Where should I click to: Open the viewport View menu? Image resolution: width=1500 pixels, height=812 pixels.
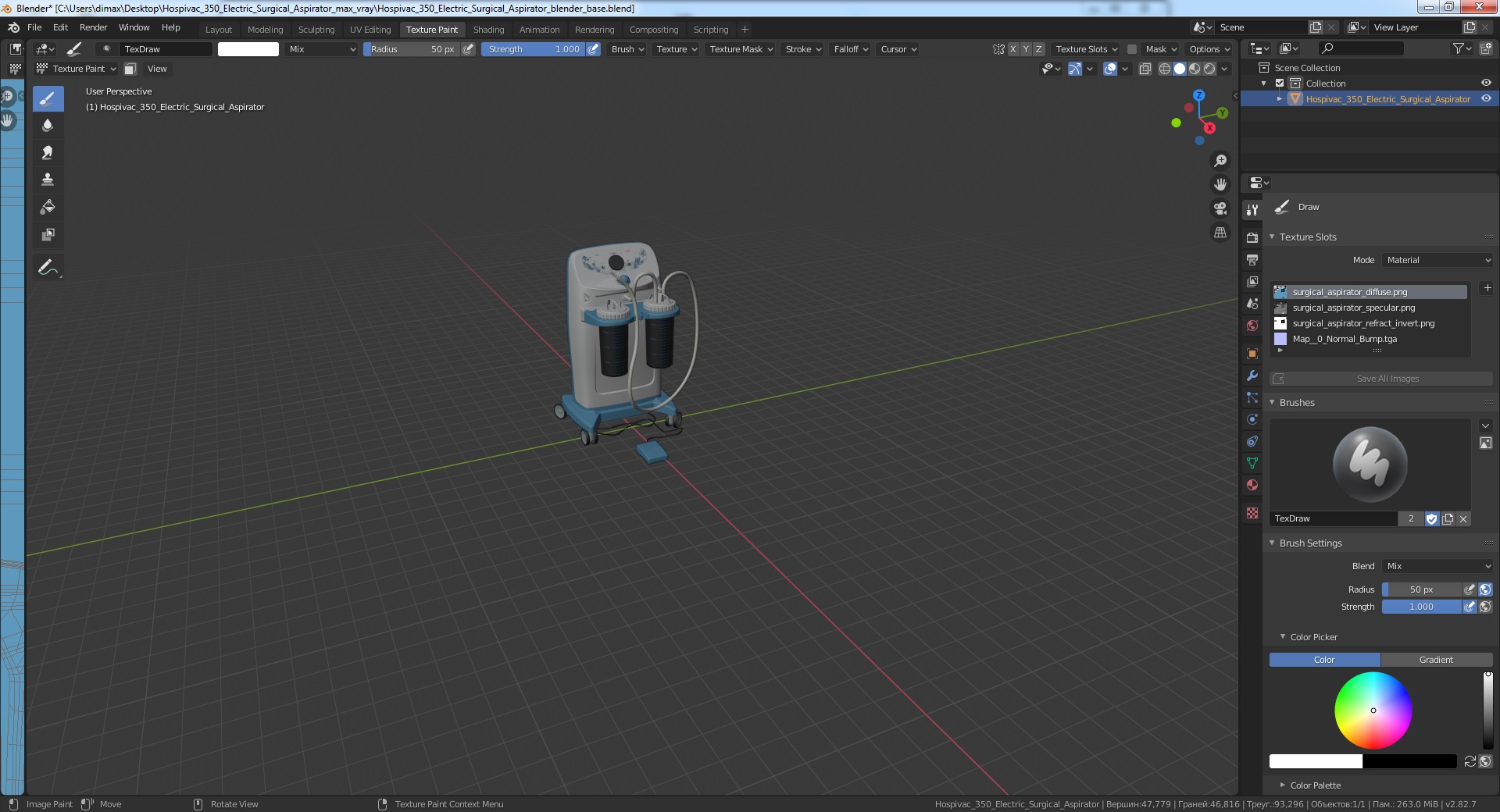point(157,69)
